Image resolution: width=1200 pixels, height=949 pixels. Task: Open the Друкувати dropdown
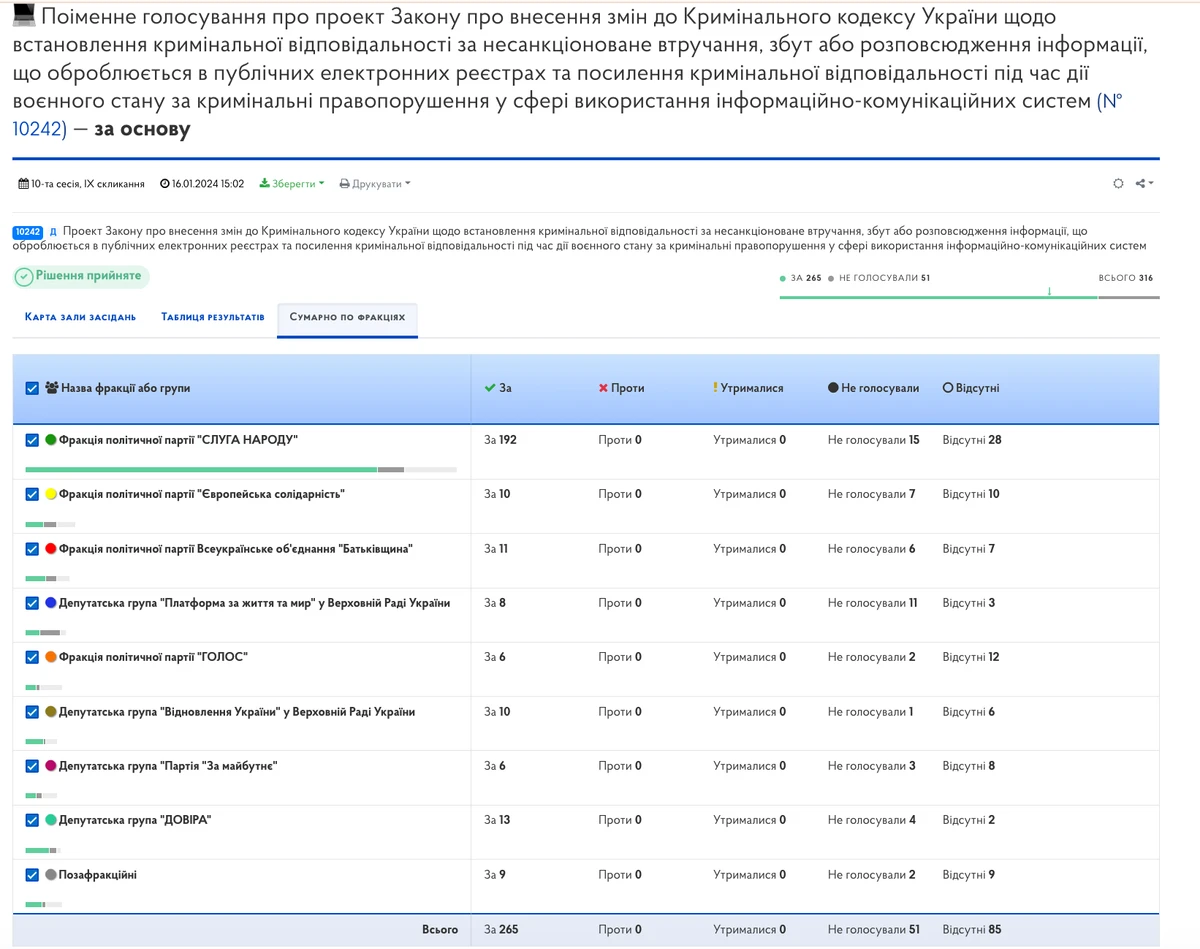375,184
